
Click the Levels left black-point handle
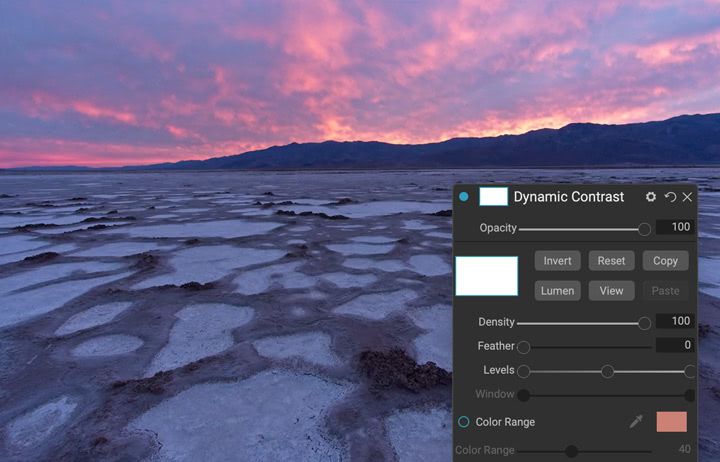point(523,371)
